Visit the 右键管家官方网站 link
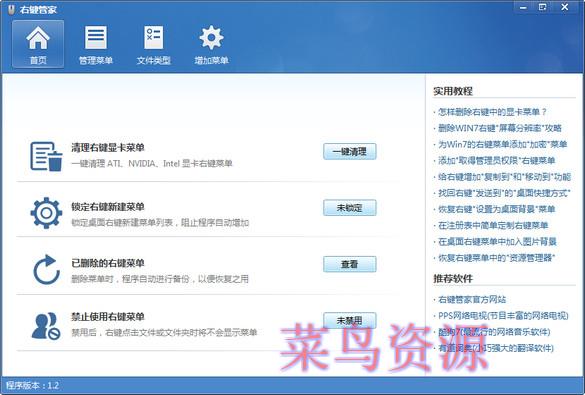Screen dimensions: 585x395 click(x=472, y=299)
